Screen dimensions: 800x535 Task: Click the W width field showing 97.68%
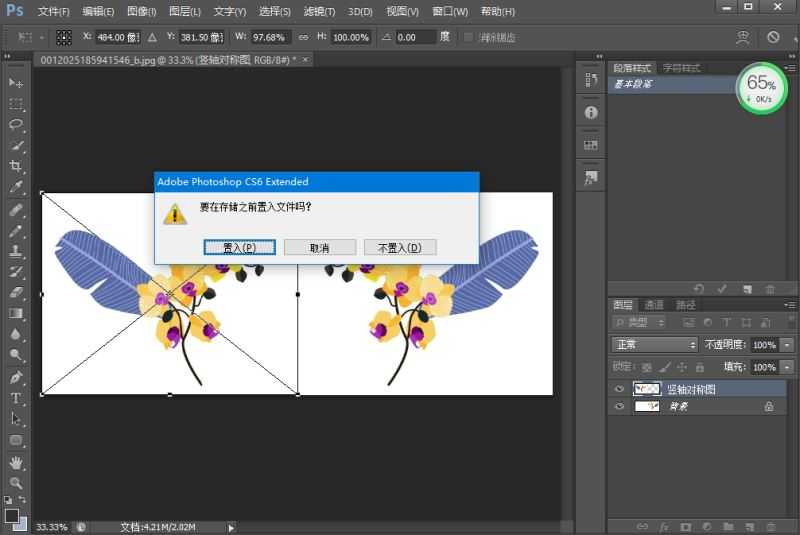270,37
